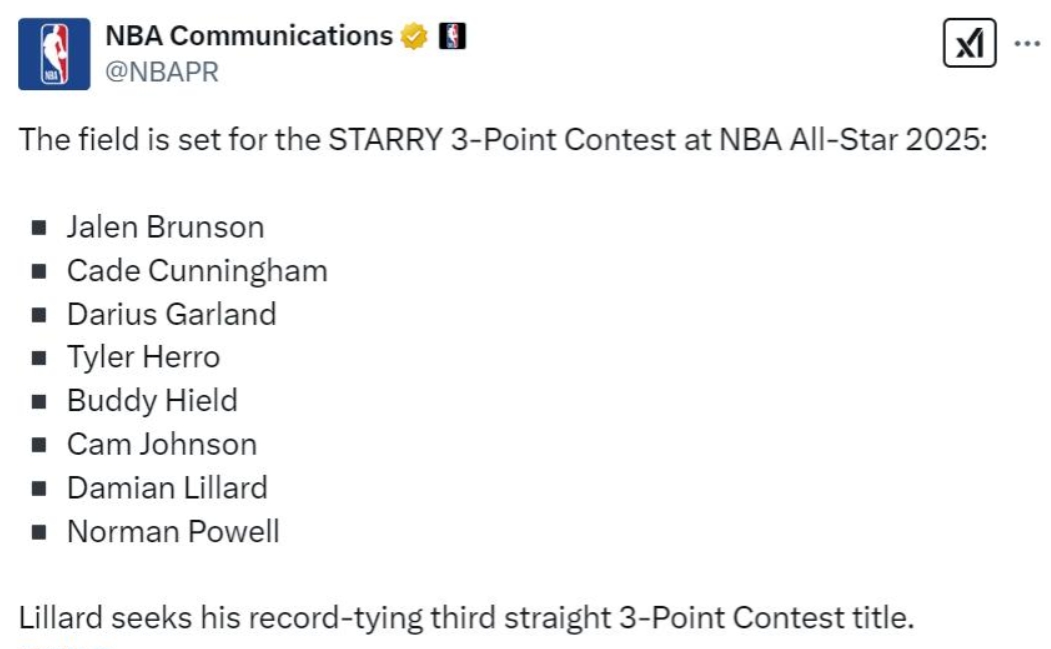The width and height of the screenshot is (1051, 649).
Task: Click the bullet square before Jalen Brunson
Action: (39, 228)
